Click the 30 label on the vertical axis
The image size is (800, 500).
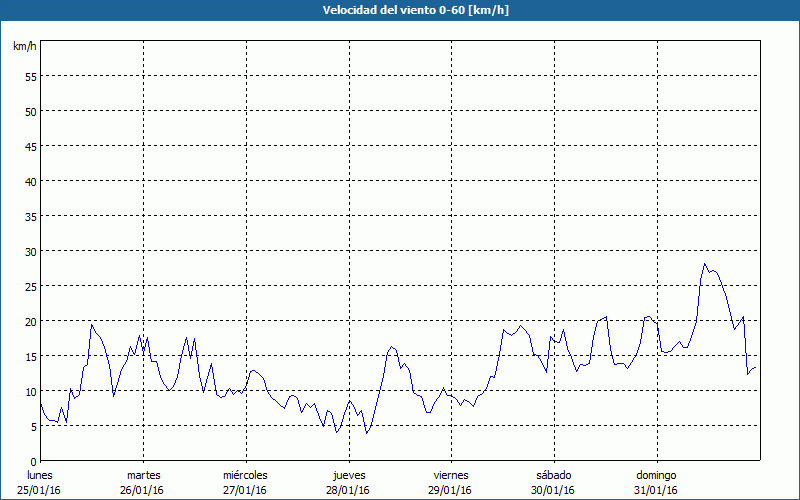click(x=30, y=251)
